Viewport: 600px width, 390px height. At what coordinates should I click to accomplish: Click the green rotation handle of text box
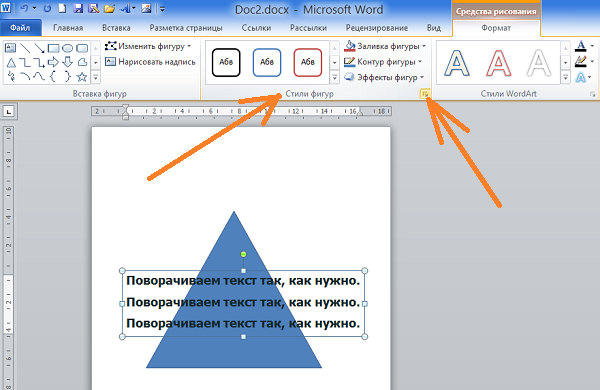tap(243, 254)
